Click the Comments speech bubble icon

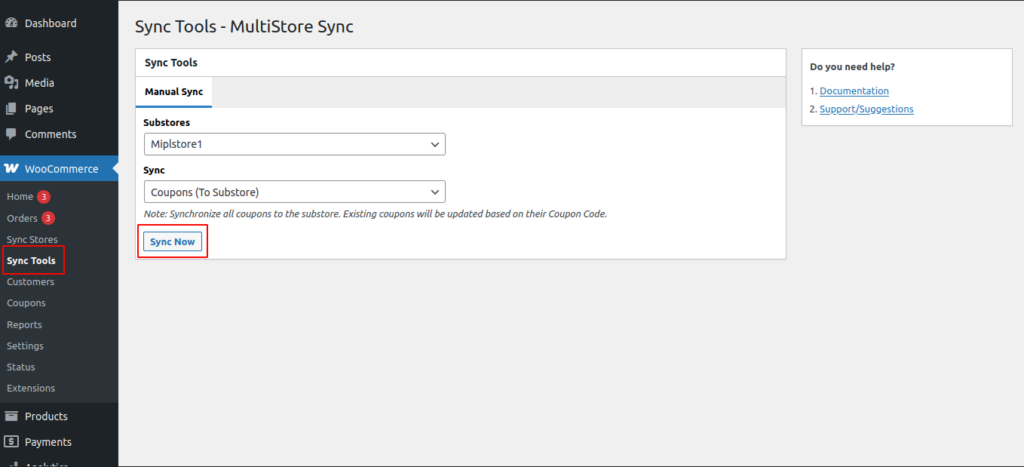[11, 134]
